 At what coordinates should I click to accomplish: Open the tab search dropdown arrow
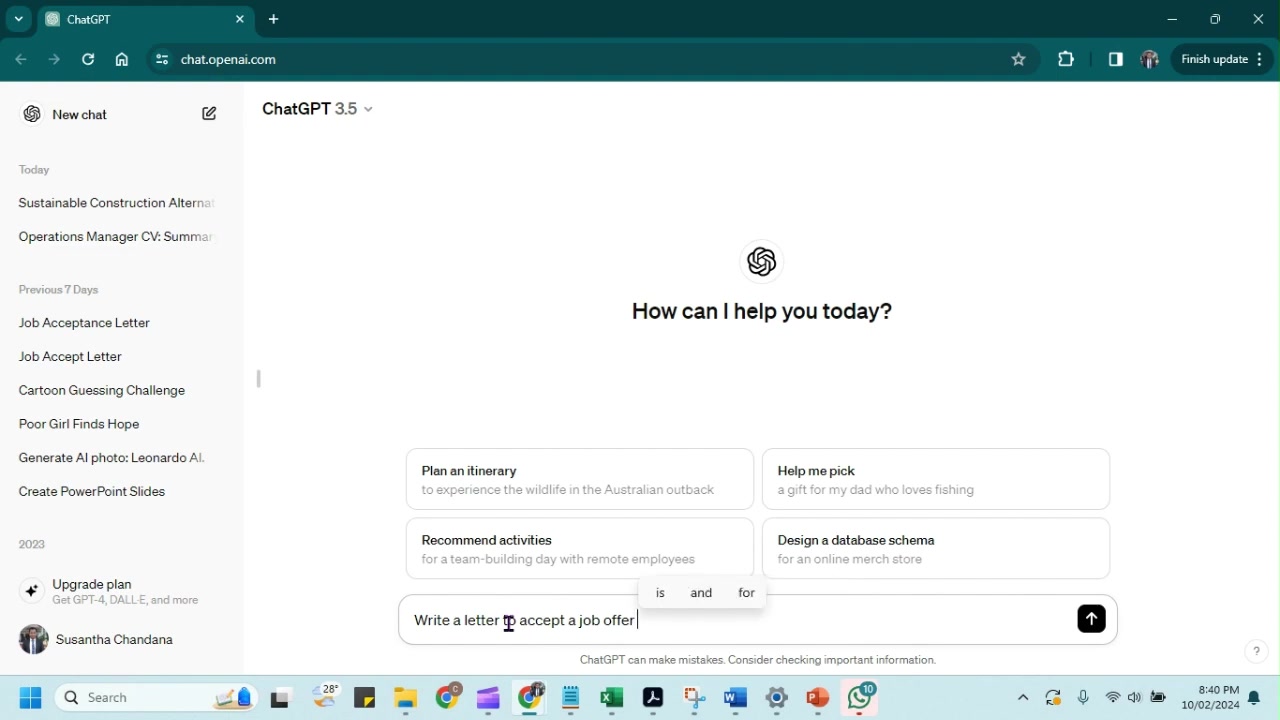pos(18,19)
